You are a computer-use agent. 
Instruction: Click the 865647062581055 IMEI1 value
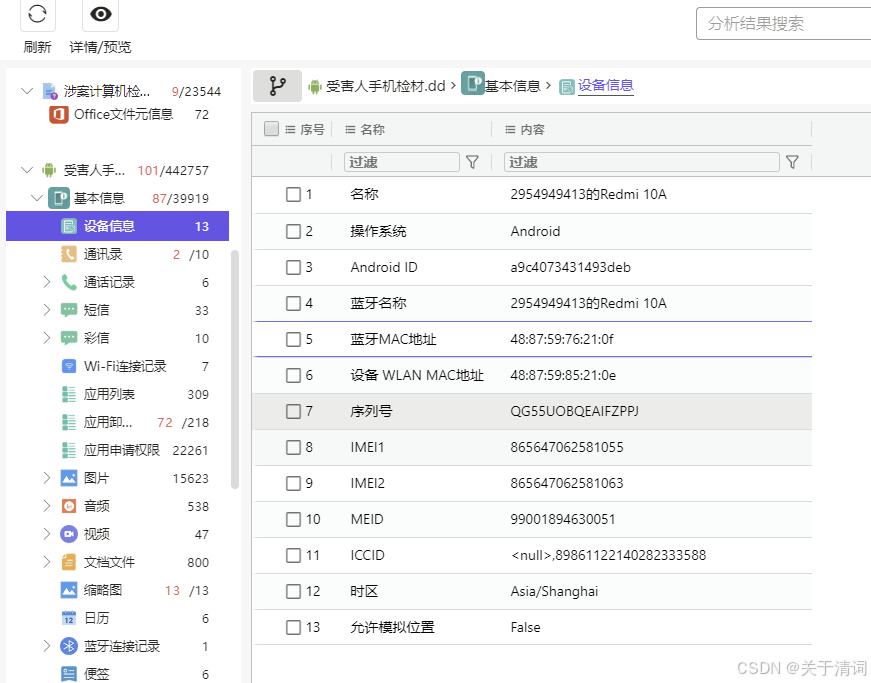[567, 447]
